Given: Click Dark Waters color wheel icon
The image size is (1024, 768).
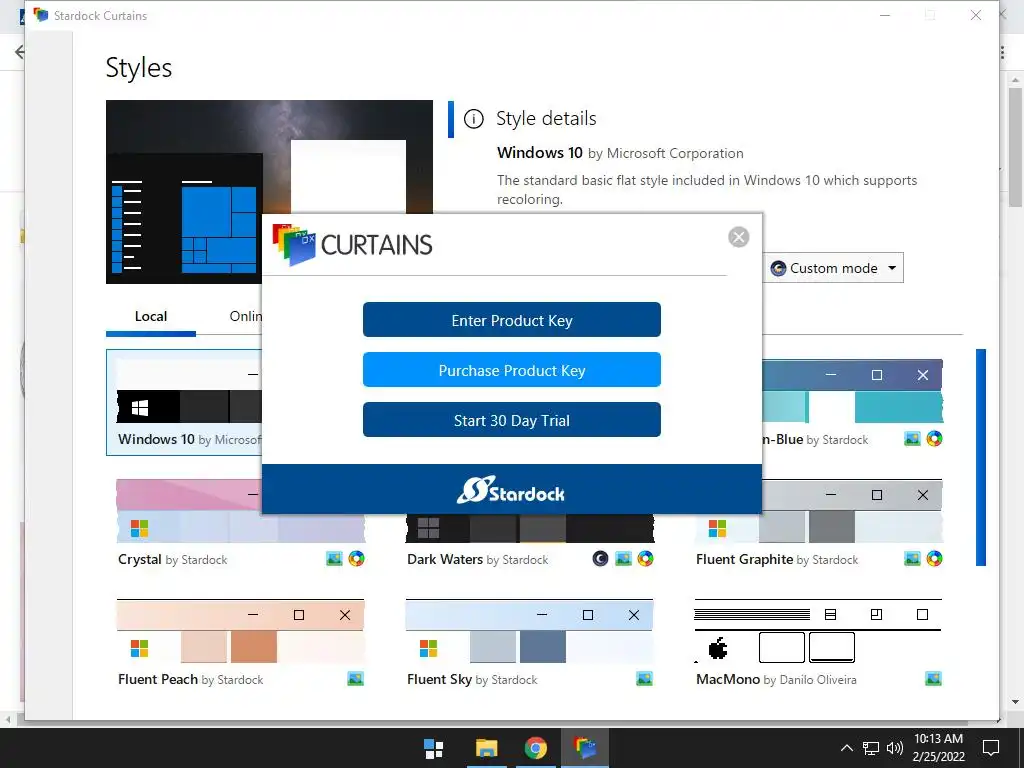Looking at the screenshot, I should click(645, 558).
